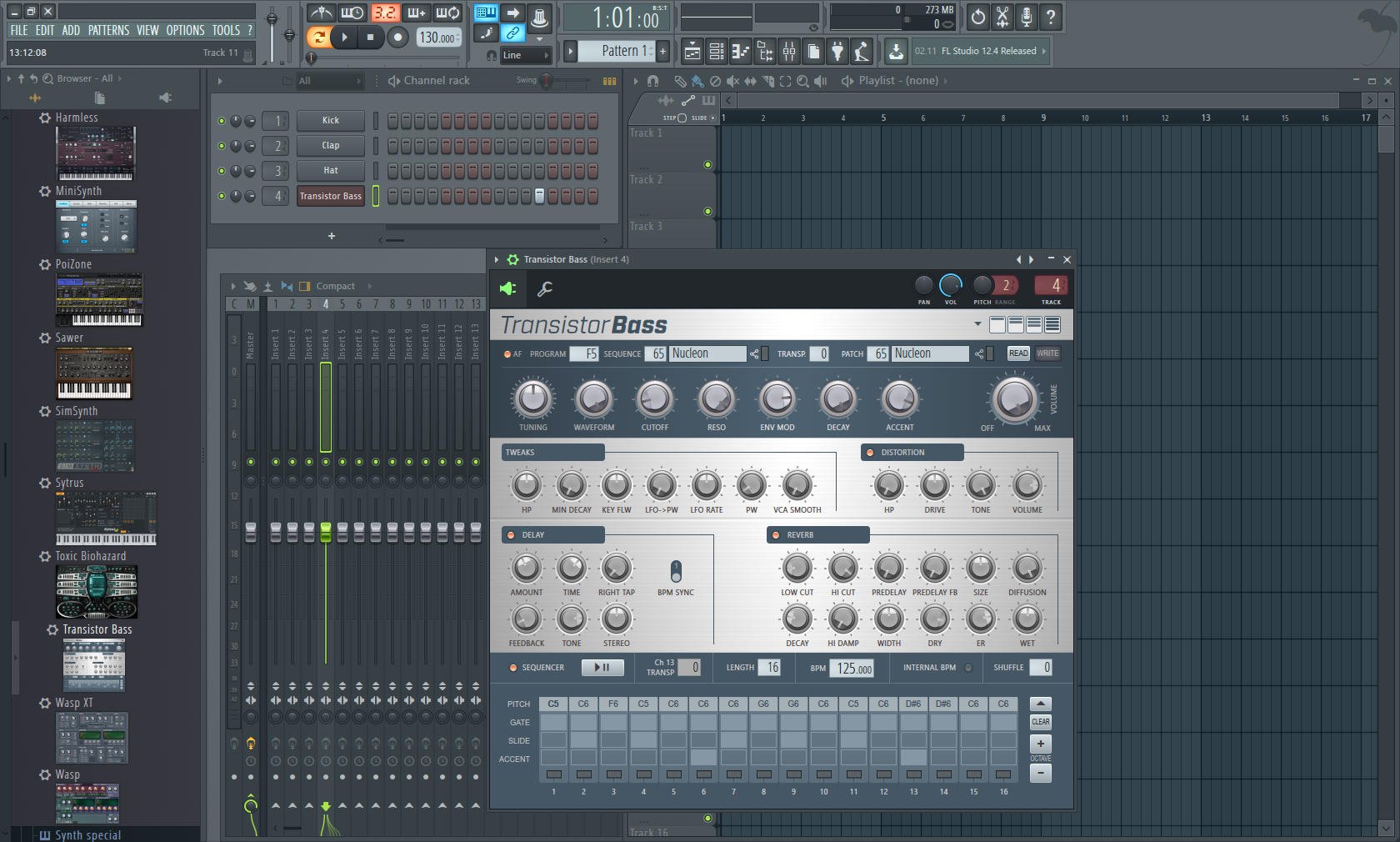Adjust the CUTOFF knob

654,399
